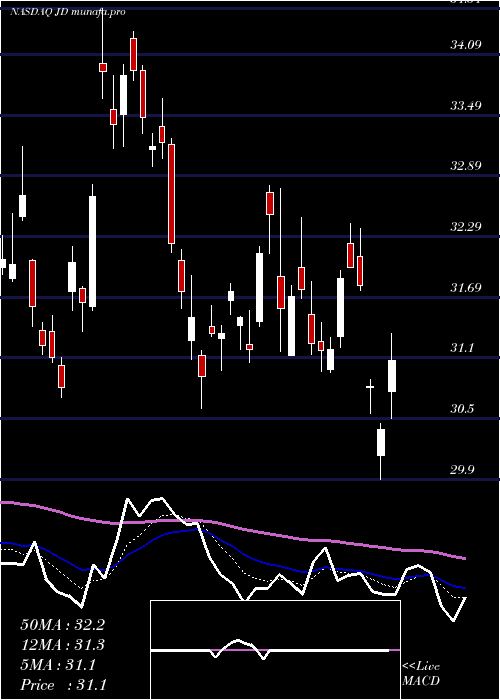
Task: Select the 32.89 price axis label
Action: (x=465, y=166)
